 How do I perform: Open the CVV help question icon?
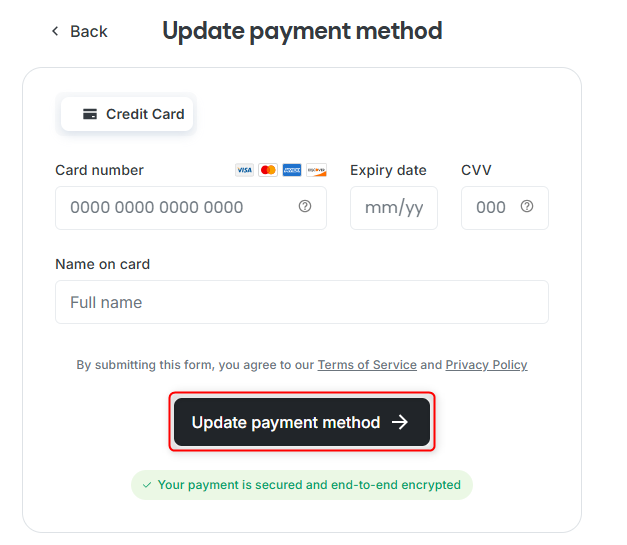point(527,206)
